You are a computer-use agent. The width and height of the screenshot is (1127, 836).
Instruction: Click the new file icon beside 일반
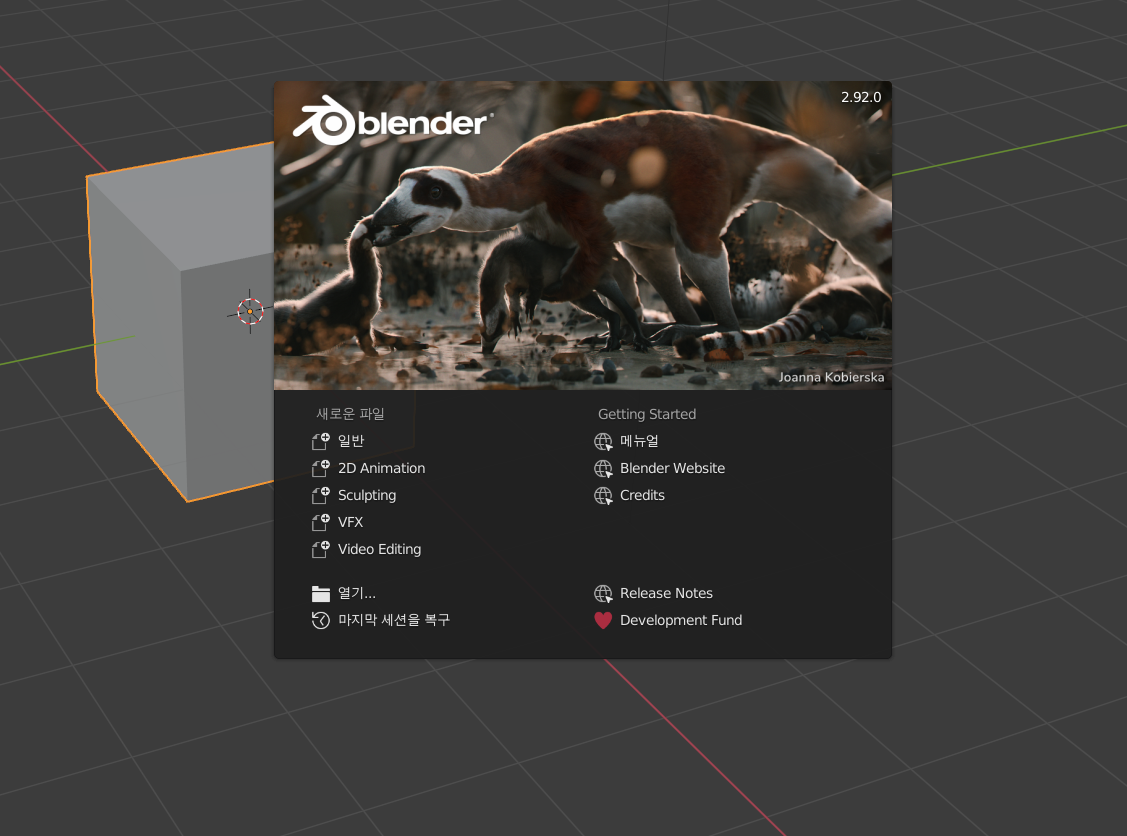320,441
